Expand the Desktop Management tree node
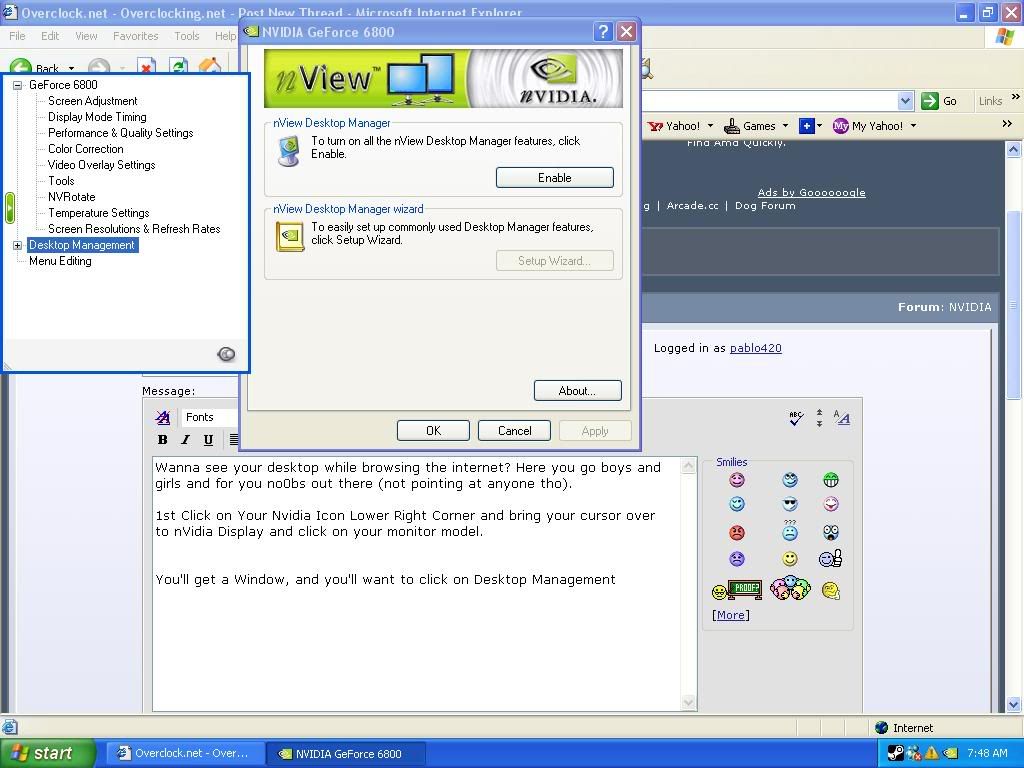Image resolution: width=1024 pixels, height=768 pixels. pos(18,245)
